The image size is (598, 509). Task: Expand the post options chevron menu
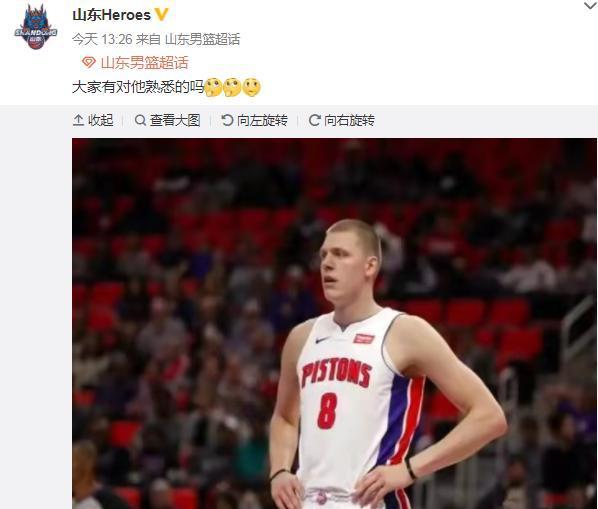[591, 6]
